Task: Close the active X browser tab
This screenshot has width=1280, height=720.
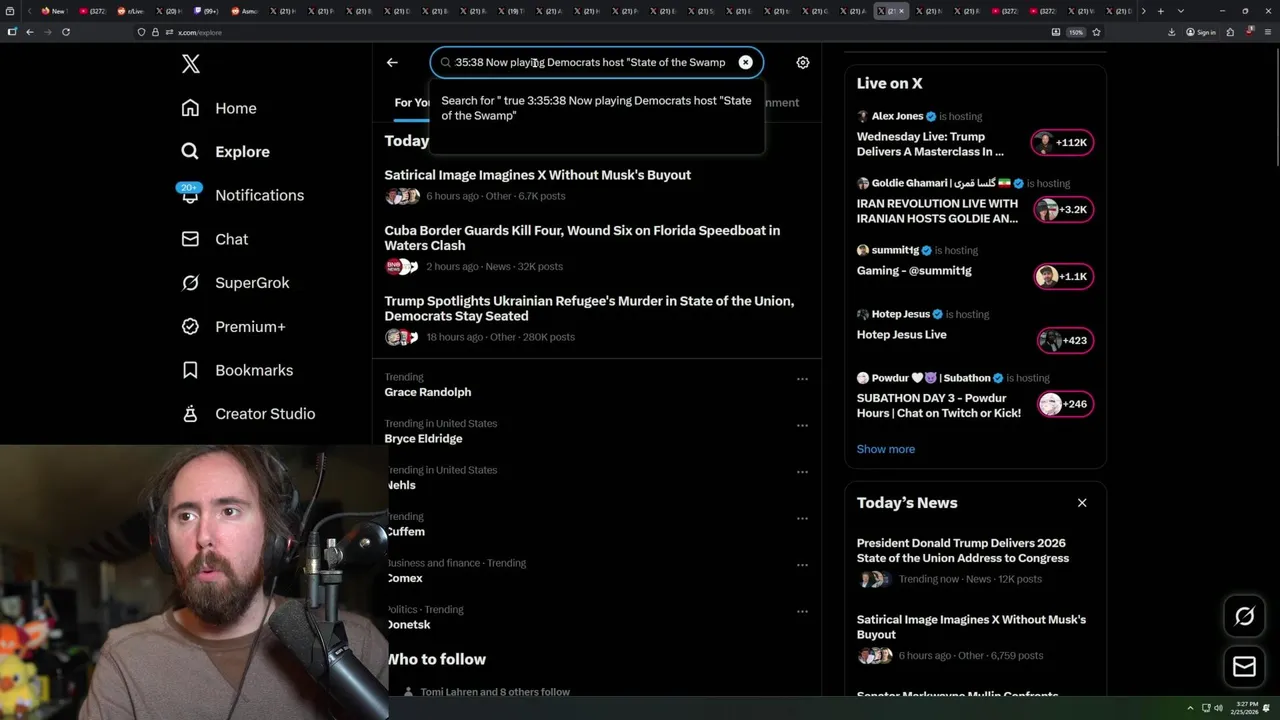Action: tap(901, 11)
